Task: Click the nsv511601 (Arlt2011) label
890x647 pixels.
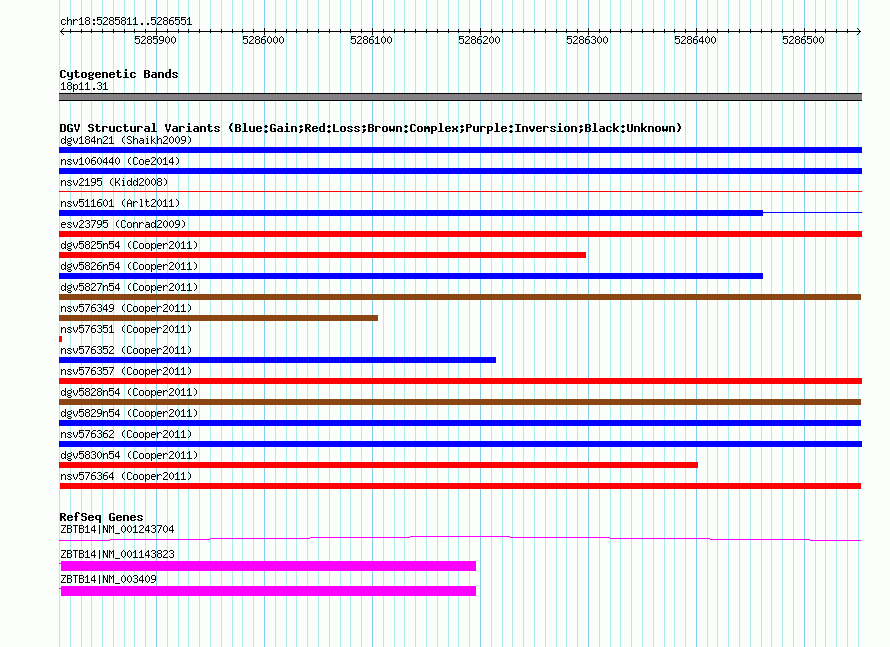Action: coord(120,203)
